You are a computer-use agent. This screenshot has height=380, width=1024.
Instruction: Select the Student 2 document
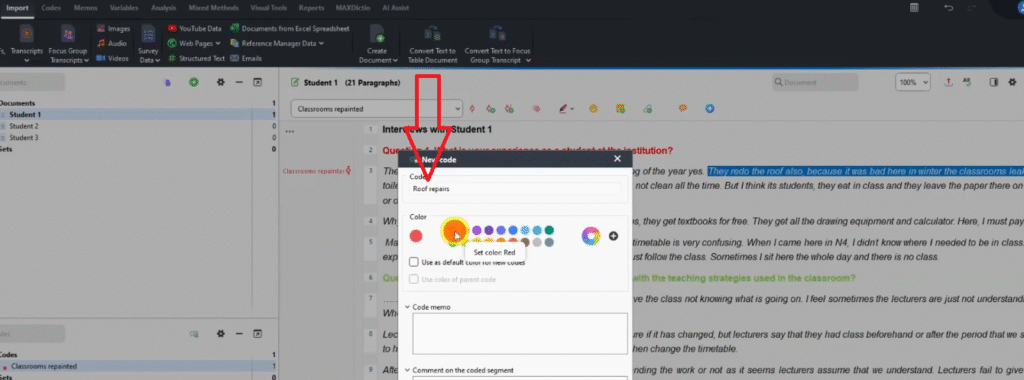24,126
